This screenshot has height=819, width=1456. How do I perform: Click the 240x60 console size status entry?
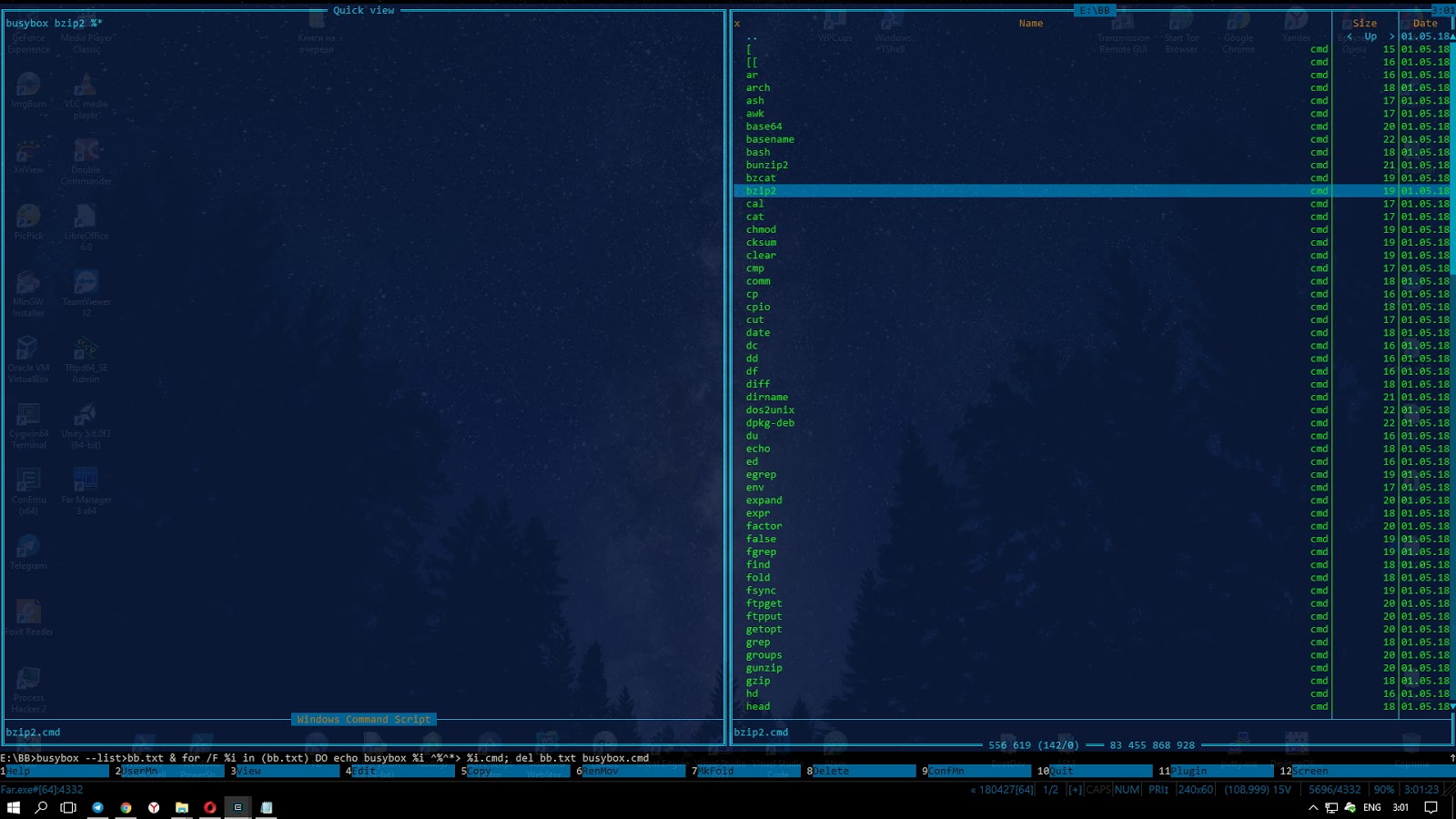(x=1196, y=790)
